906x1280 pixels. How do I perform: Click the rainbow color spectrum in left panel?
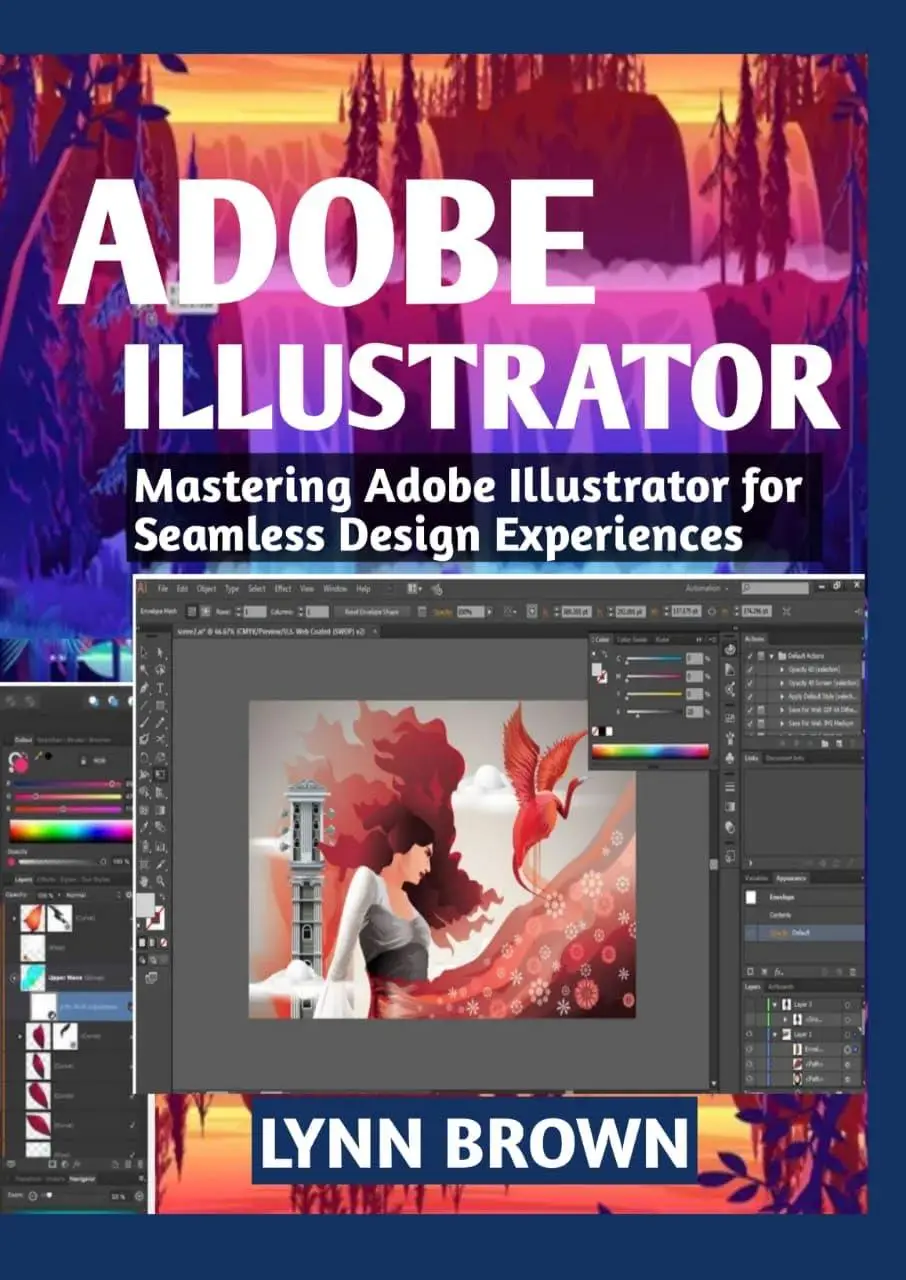pos(71,830)
